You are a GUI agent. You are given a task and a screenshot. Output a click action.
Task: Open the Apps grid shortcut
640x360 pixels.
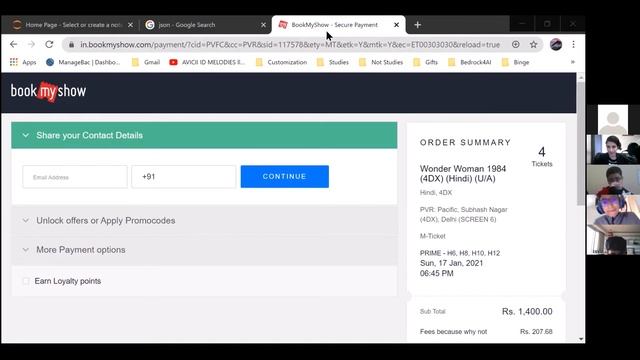coord(23,62)
